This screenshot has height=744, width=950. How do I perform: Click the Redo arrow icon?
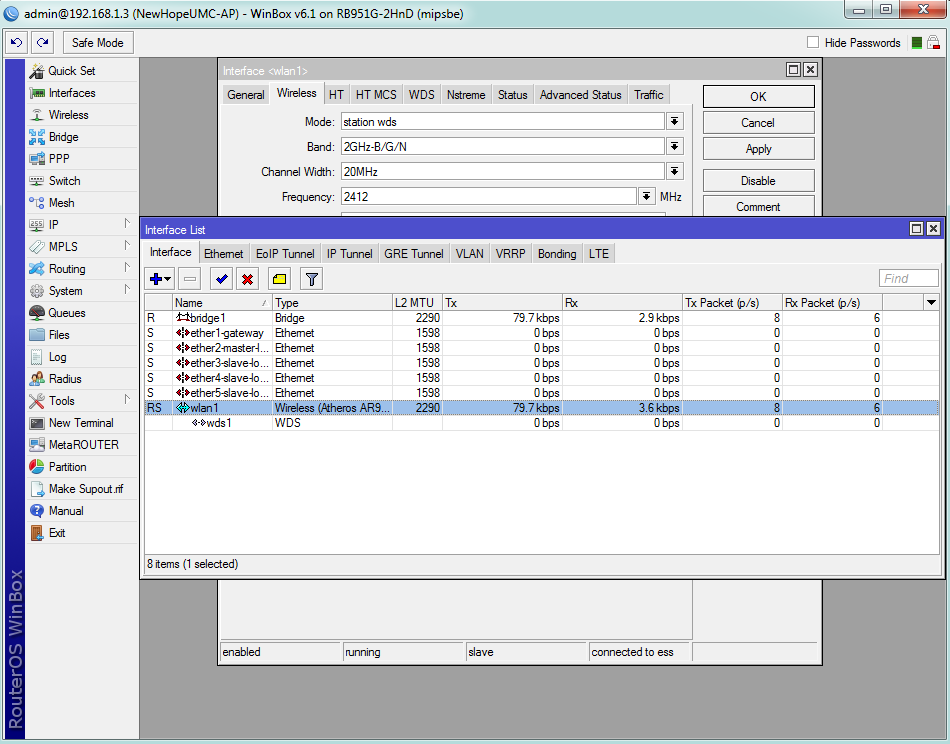[x=41, y=42]
